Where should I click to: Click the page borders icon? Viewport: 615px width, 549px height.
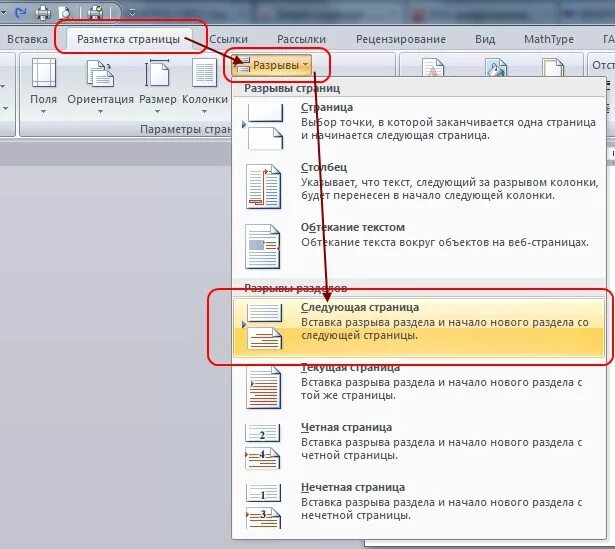(553, 67)
